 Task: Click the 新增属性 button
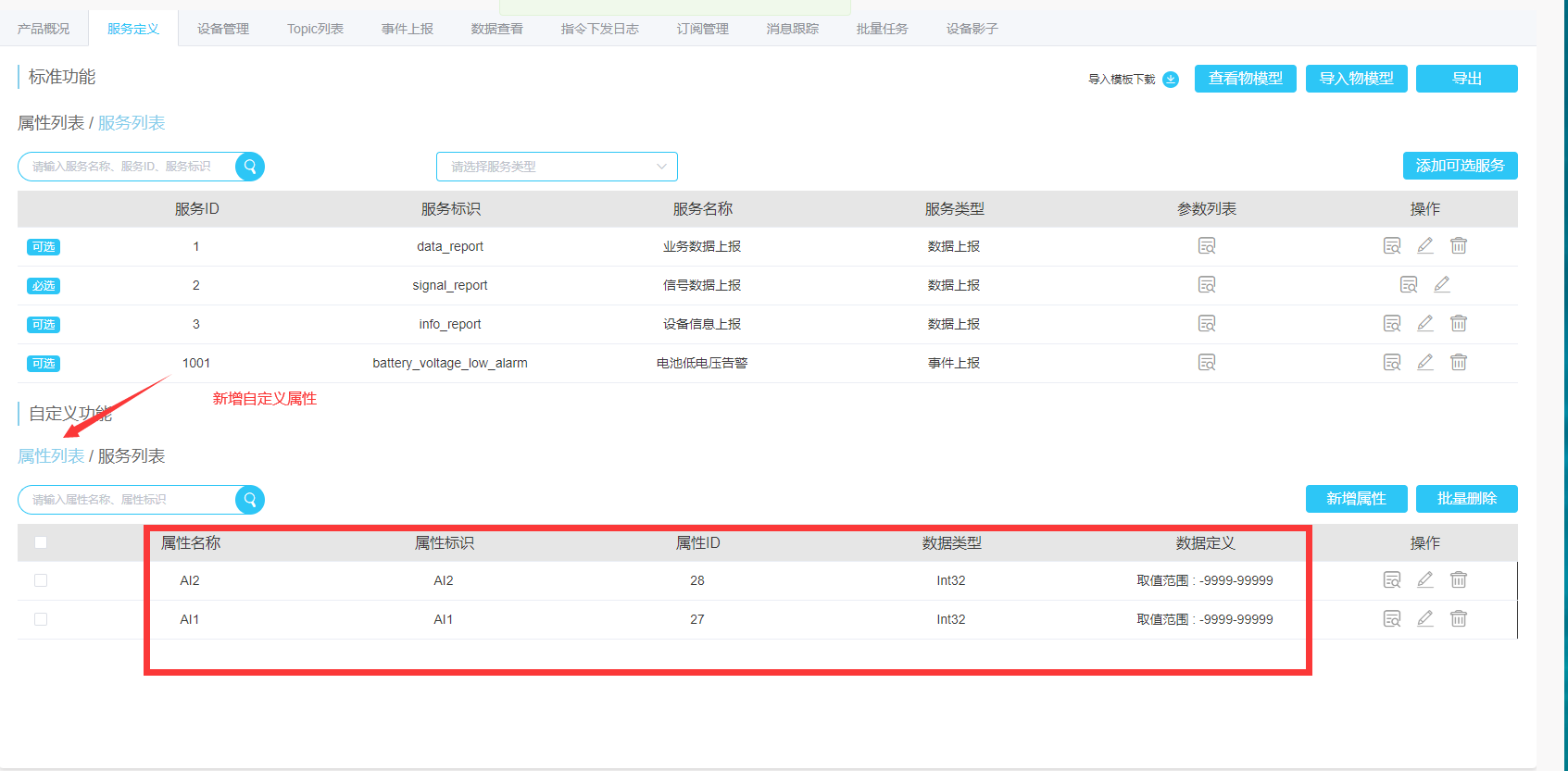pyautogui.click(x=1357, y=499)
